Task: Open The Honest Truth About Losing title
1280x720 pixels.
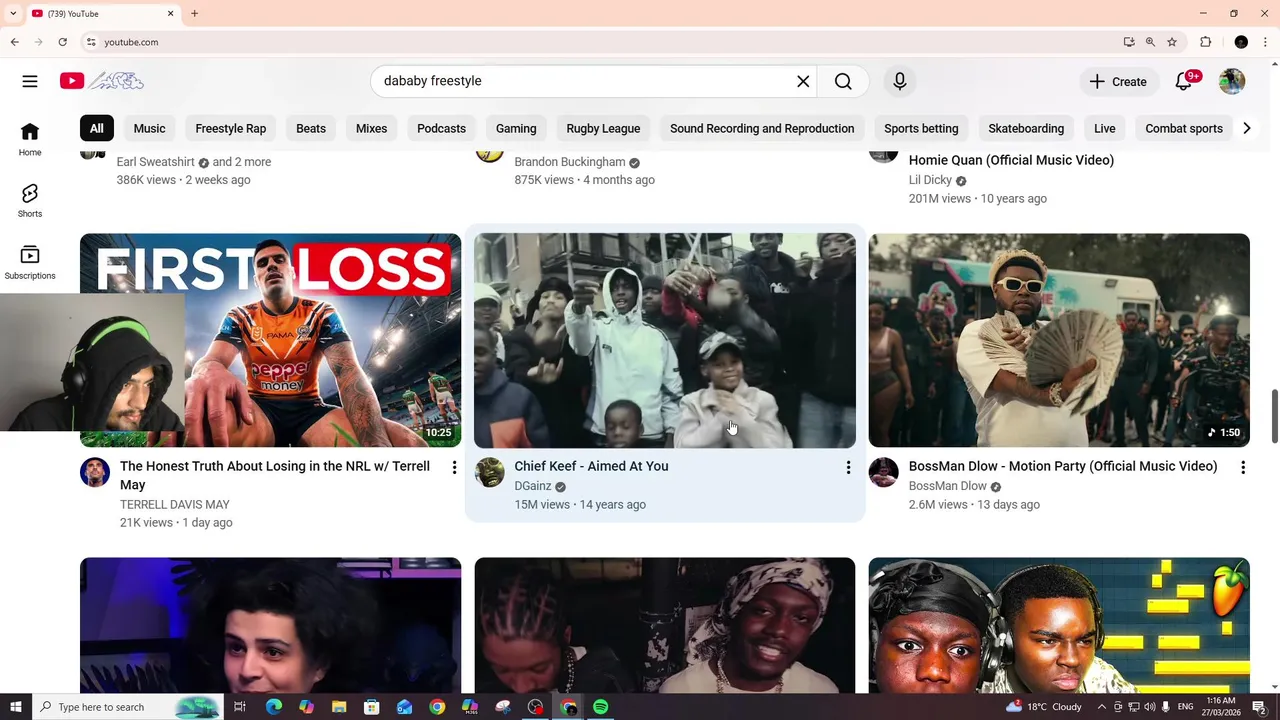Action: pyautogui.click(x=275, y=475)
